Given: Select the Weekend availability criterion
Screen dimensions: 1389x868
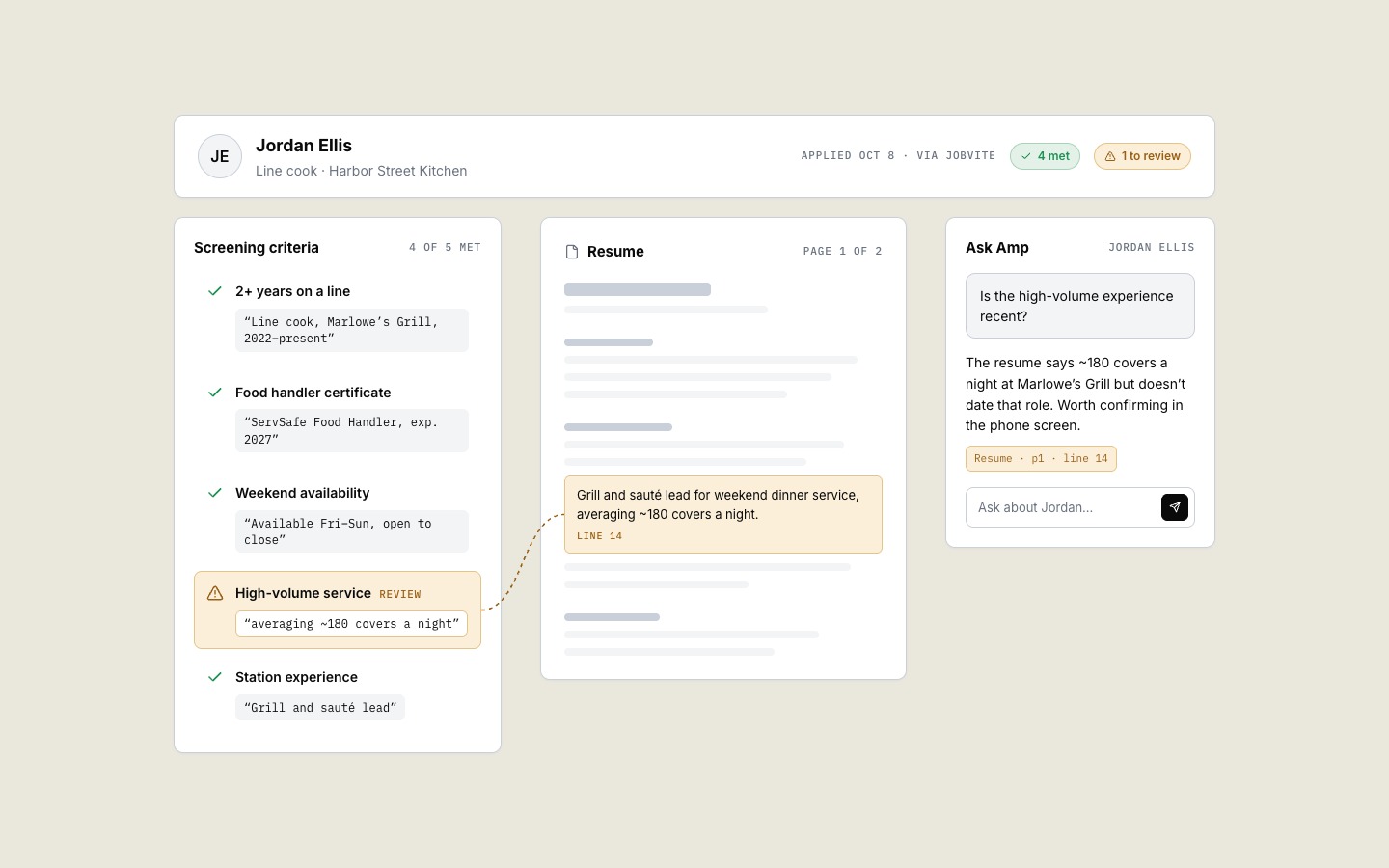Looking at the screenshot, I should click(x=302, y=493).
